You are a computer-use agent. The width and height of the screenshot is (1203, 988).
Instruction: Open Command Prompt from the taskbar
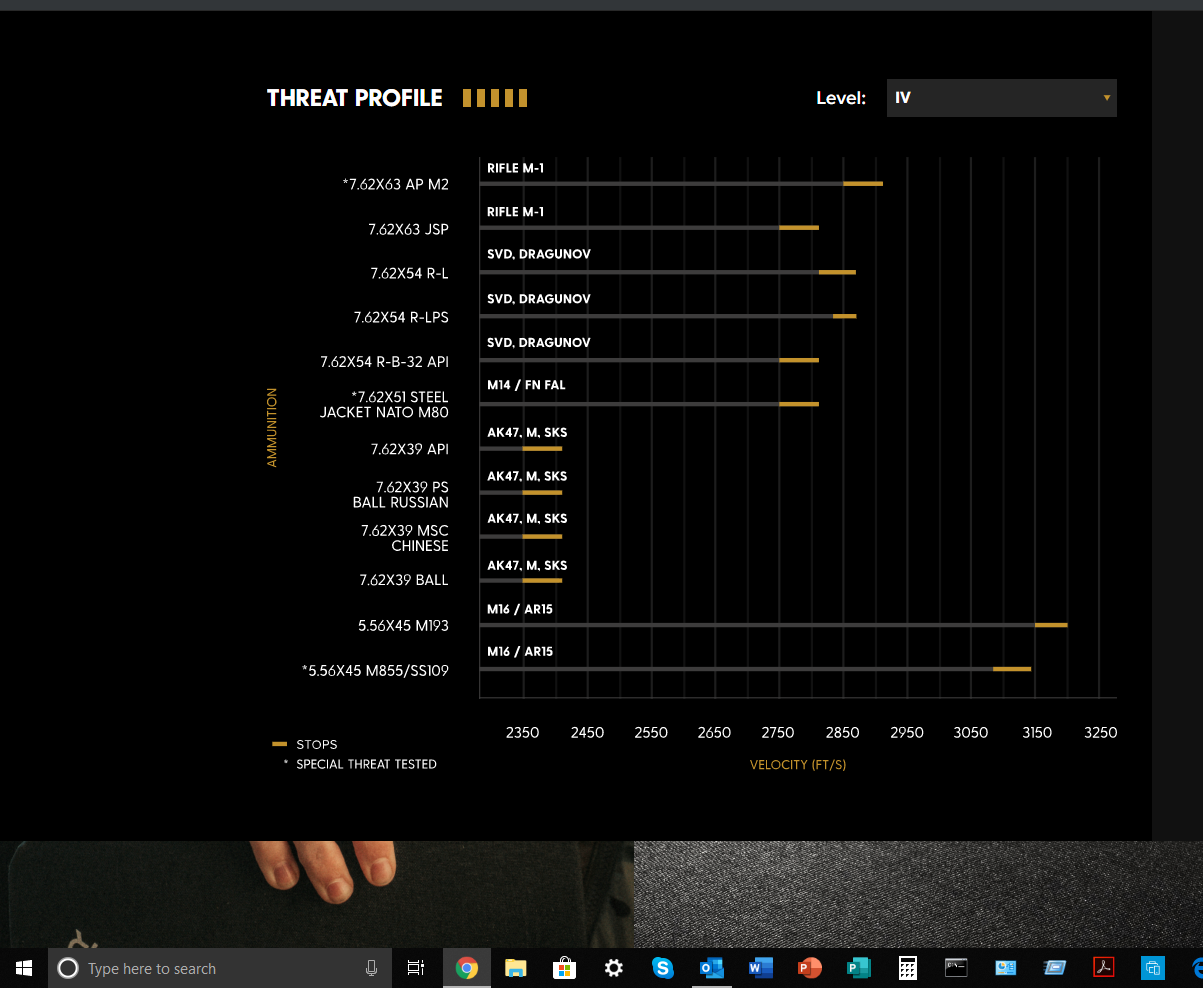coord(956,968)
